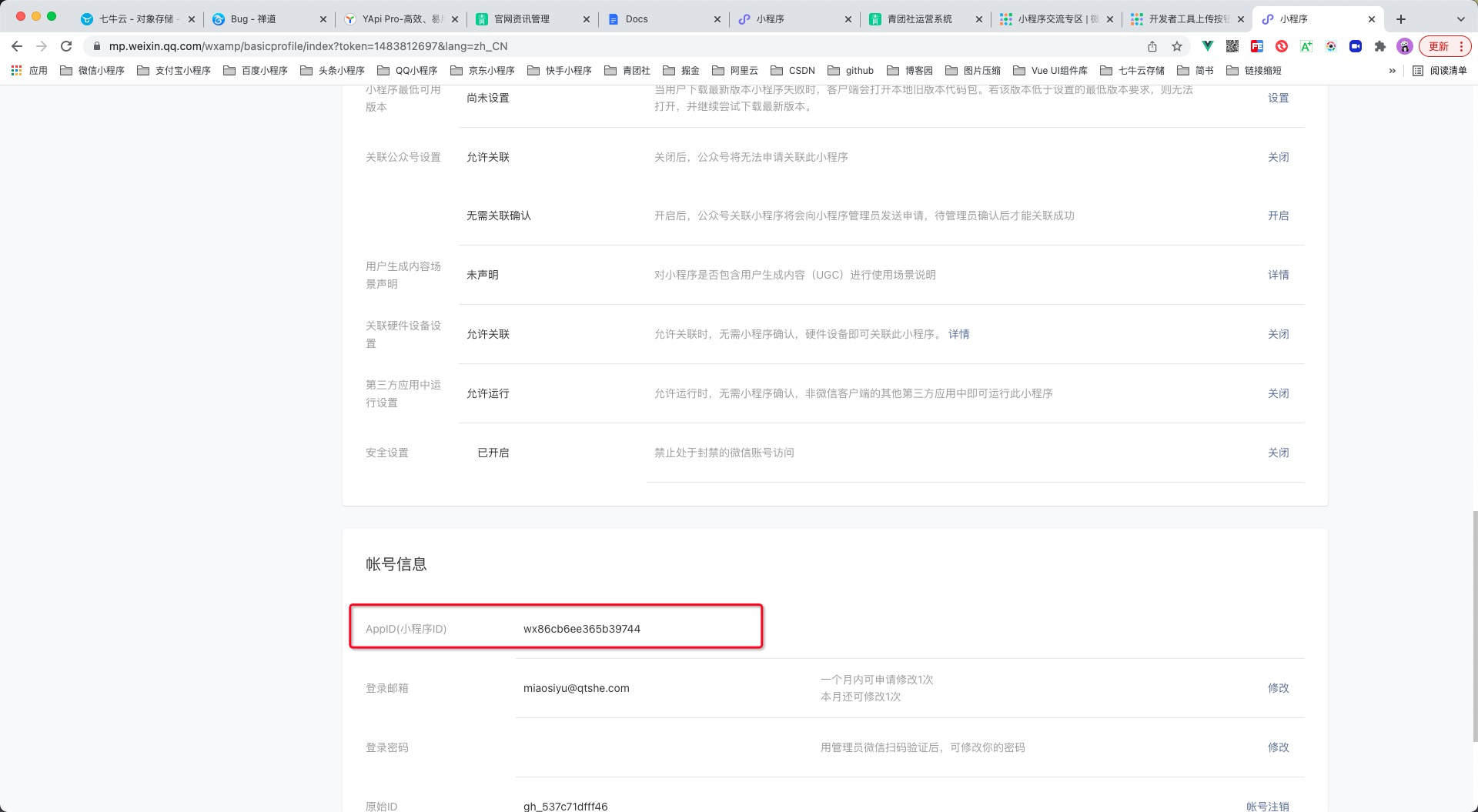Open the CSDN bookmark folder
The width and height of the screenshot is (1478, 812).
point(793,71)
